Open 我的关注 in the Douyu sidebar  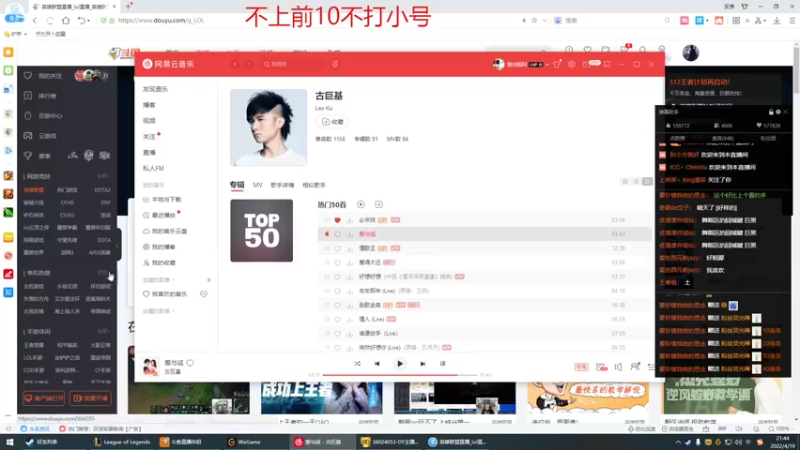[50, 76]
